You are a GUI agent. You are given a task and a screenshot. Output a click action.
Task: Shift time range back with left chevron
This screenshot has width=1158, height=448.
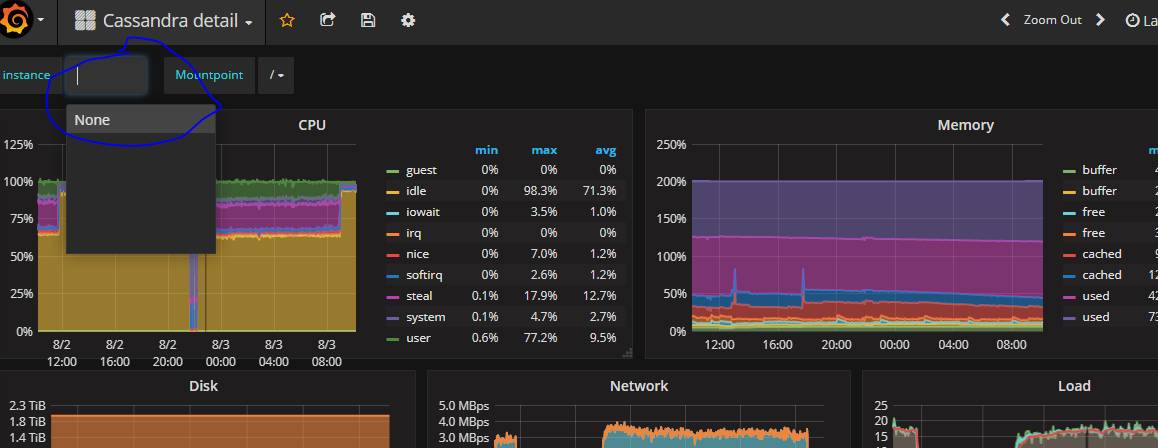coord(1005,20)
